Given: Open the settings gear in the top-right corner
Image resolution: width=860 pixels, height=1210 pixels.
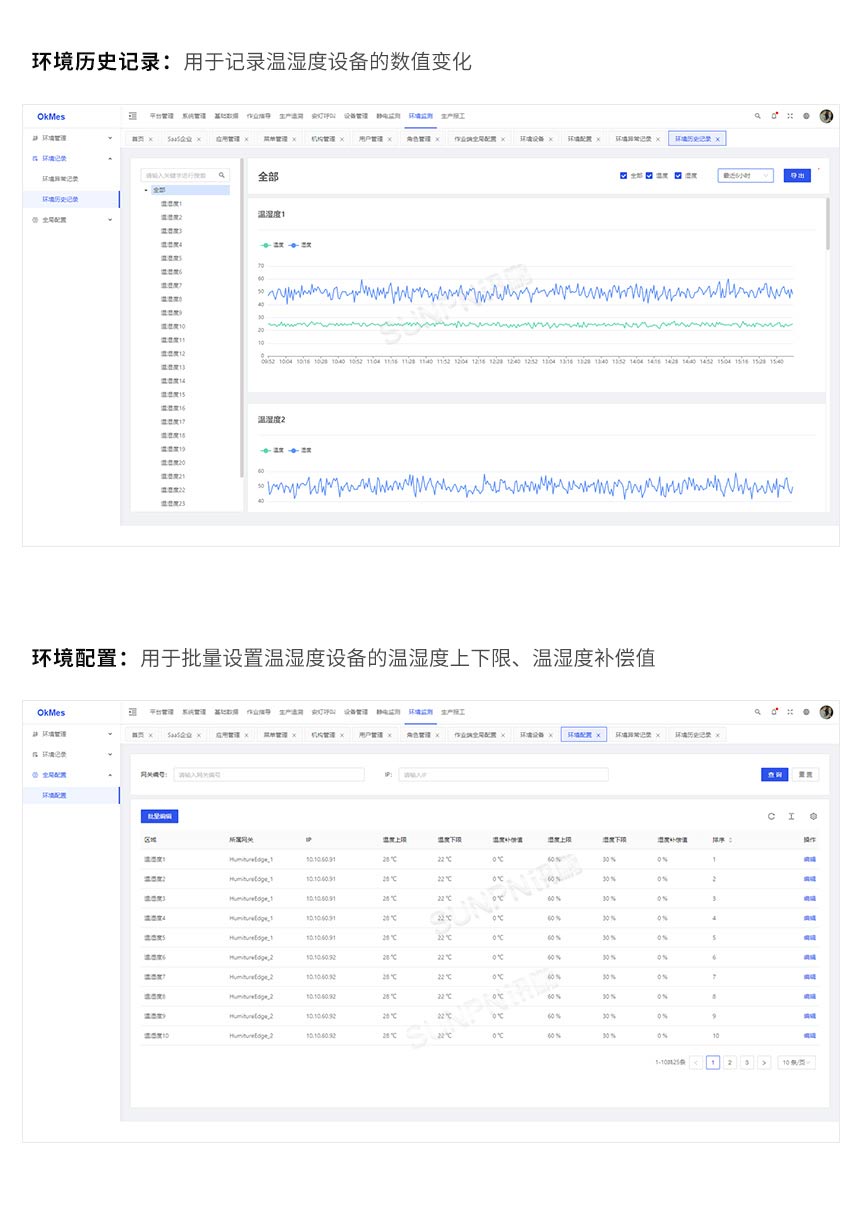Looking at the screenshot, I should click(806, 116).
